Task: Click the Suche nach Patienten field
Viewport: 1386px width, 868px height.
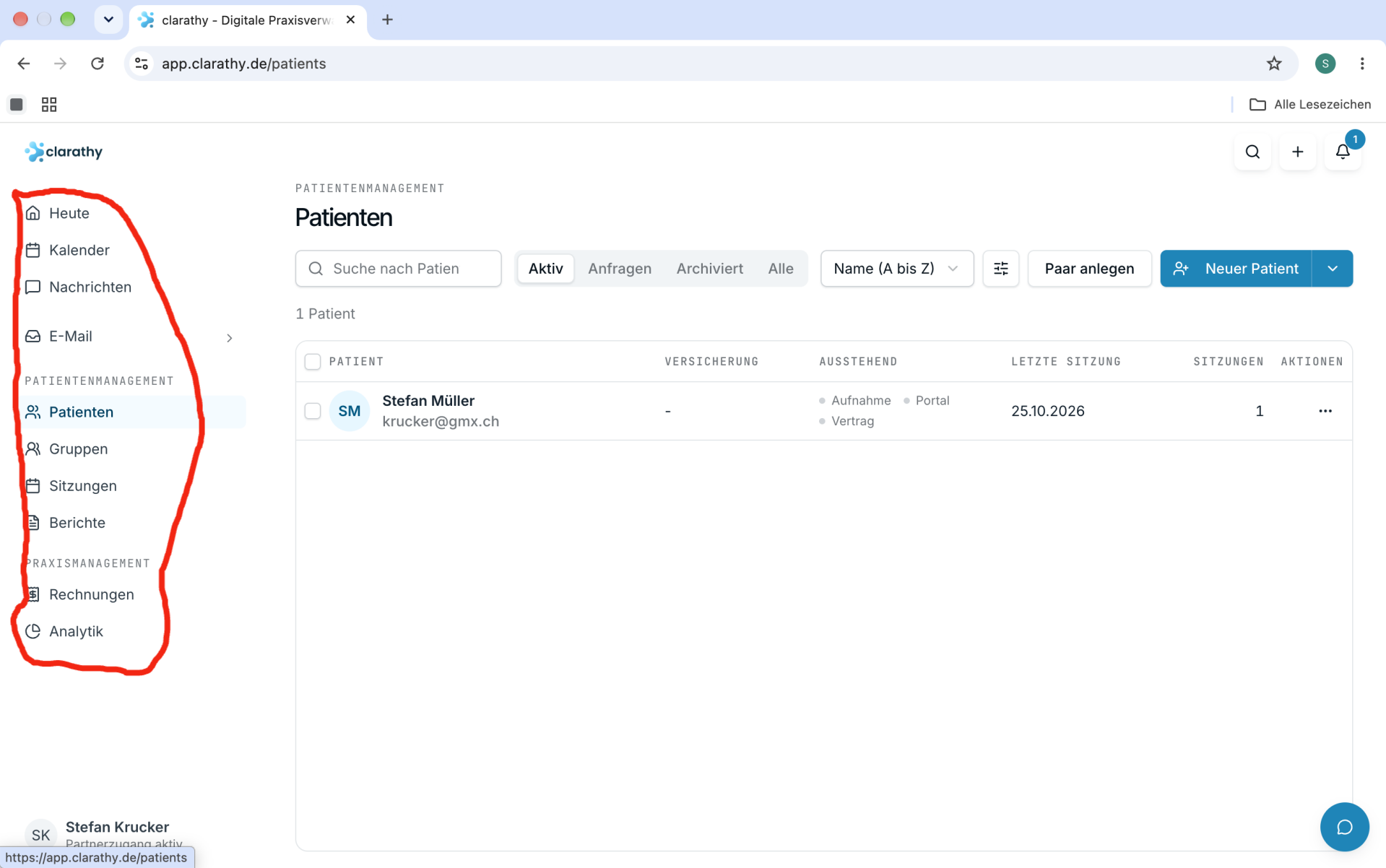Action: pyautogui.click(x=398, y=269)
